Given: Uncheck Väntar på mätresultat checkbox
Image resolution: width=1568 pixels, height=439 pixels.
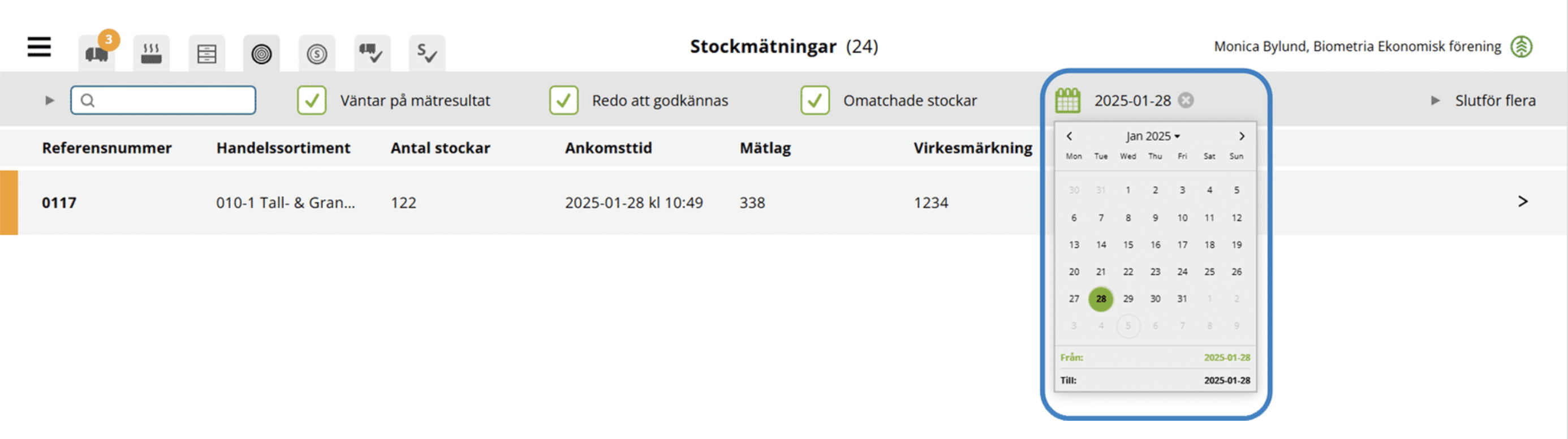Looking at the screenshot, I should pyautogui.click(x=312, y=100).
